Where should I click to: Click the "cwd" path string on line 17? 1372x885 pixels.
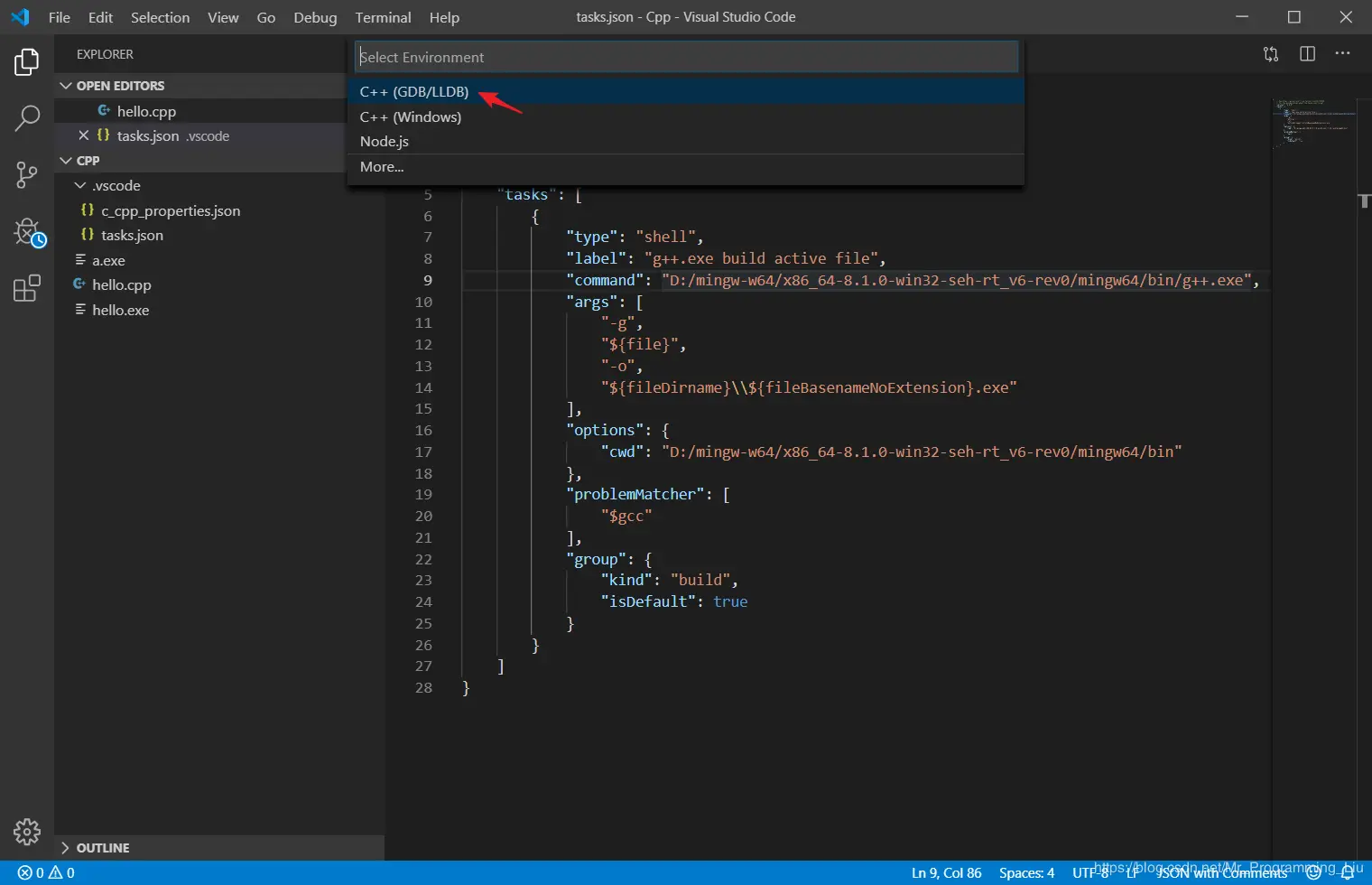(x=922, y=452)
